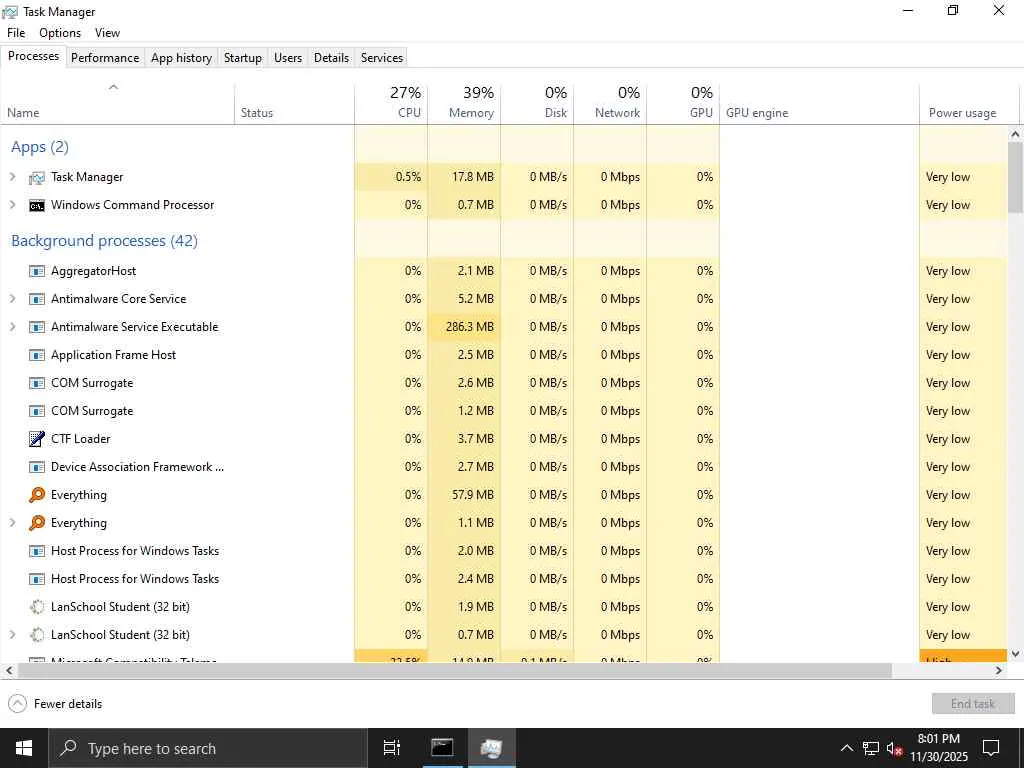Click the Device Association Framework icon
The height and width of the screenshot is (768, 1024).
[x=37, y=467]
